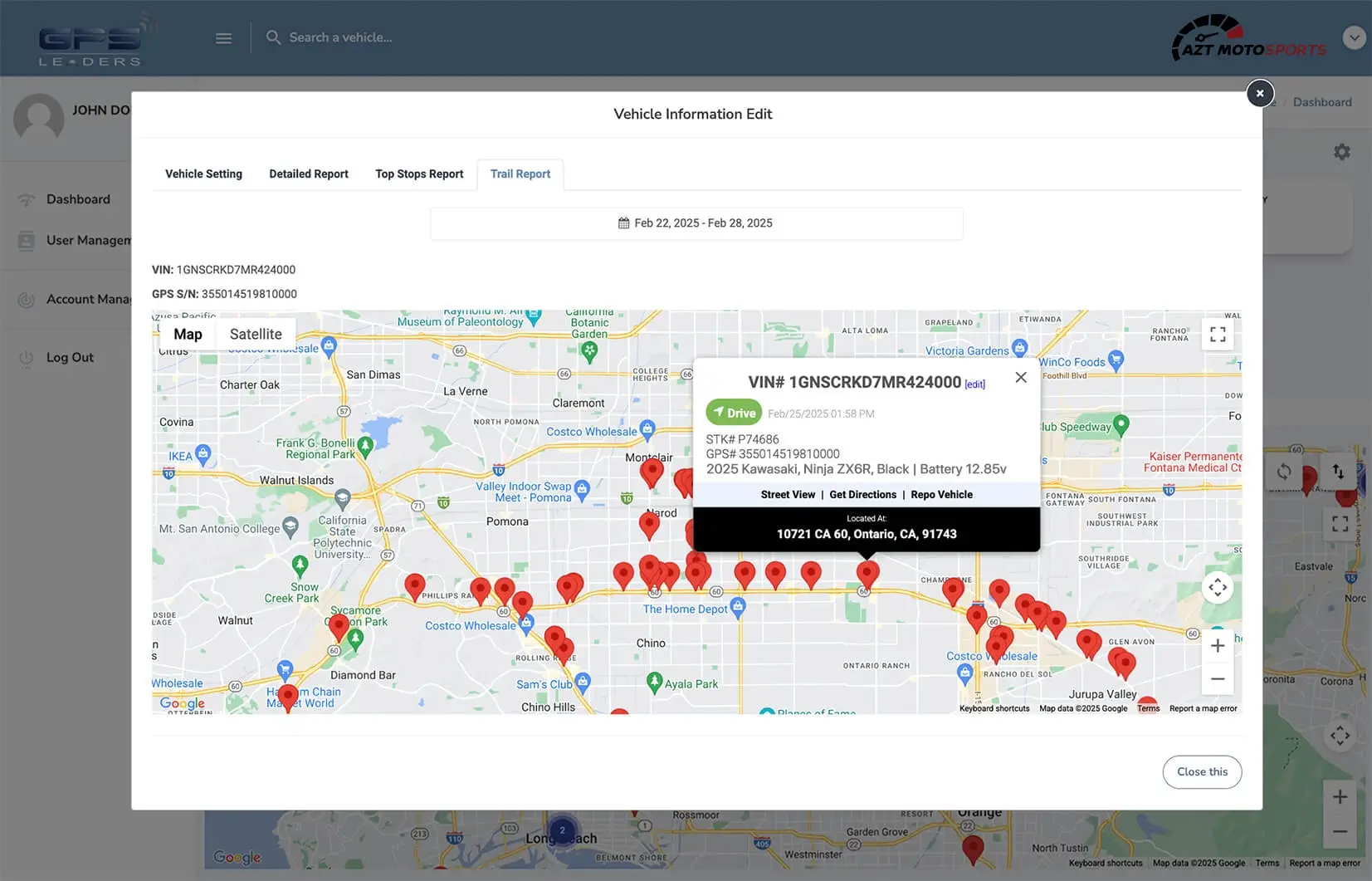Expand the account dropdown chevron
Viewport: 1372px width, 881px height.
pyautogui.click(x=1354, y=38)
